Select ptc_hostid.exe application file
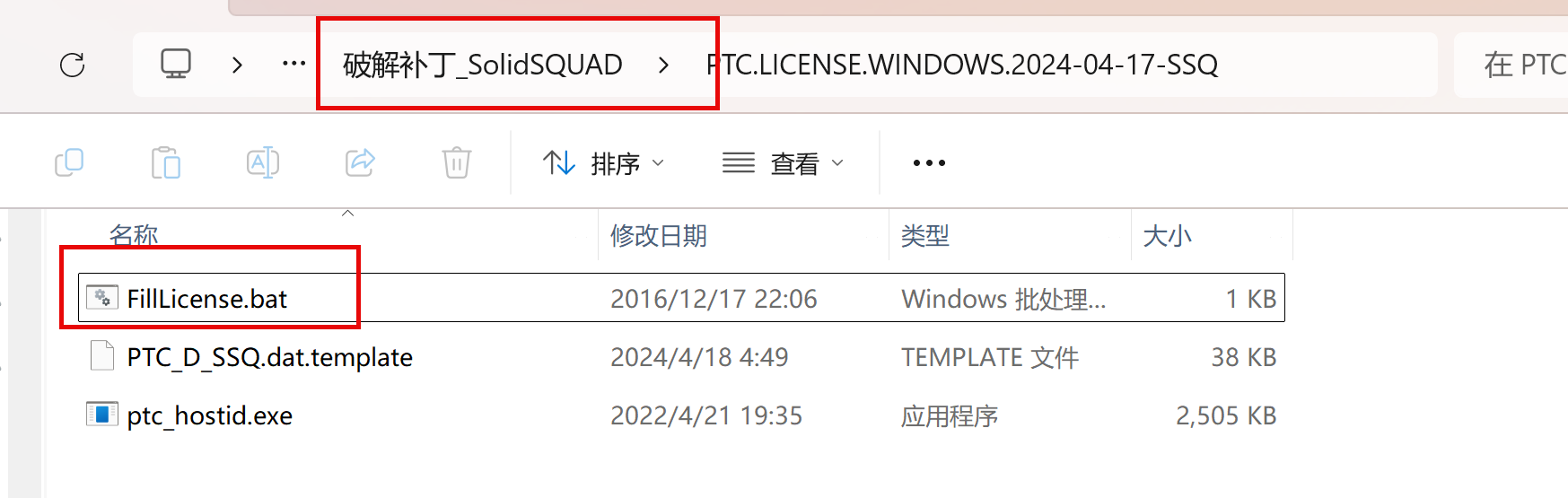 point(681,415)
